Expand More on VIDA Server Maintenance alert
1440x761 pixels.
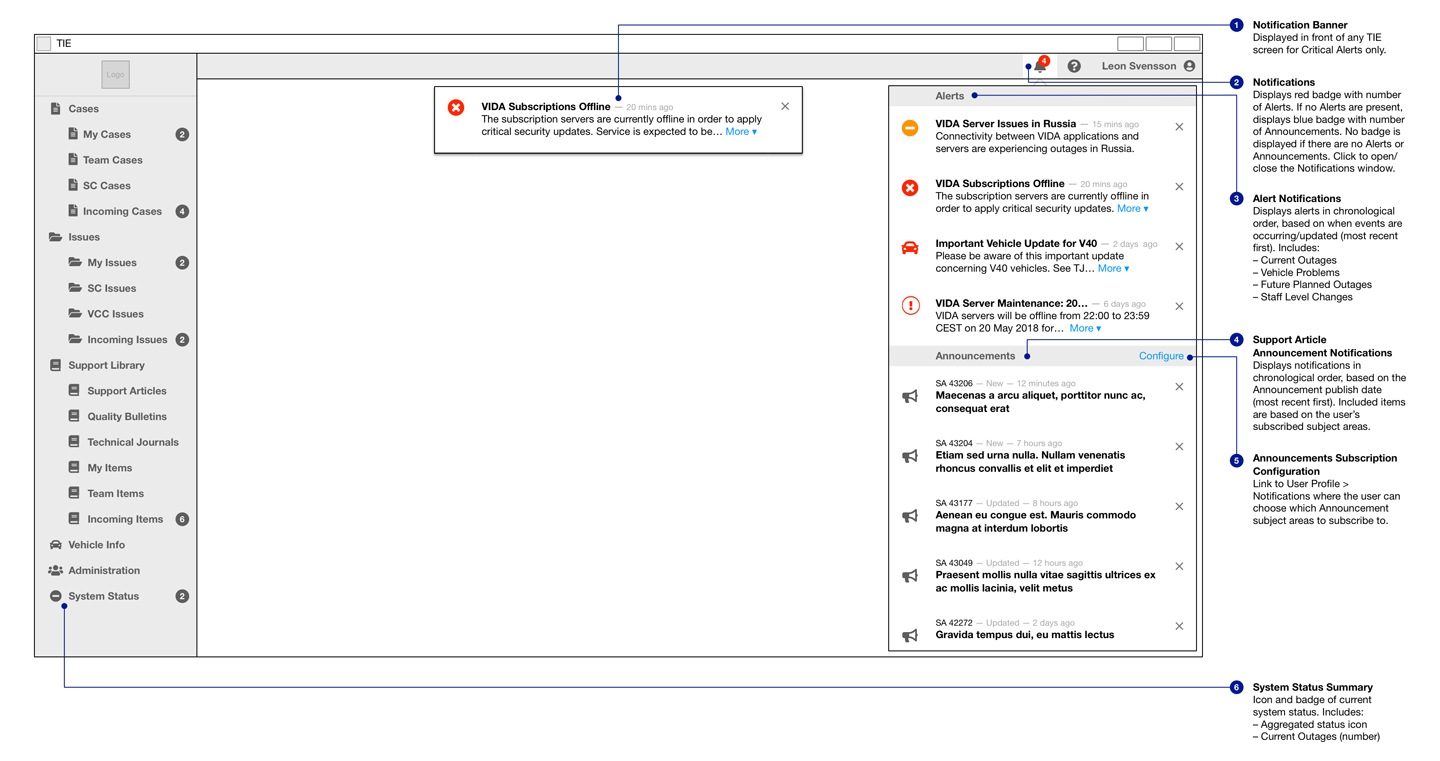click(1085, 328)
